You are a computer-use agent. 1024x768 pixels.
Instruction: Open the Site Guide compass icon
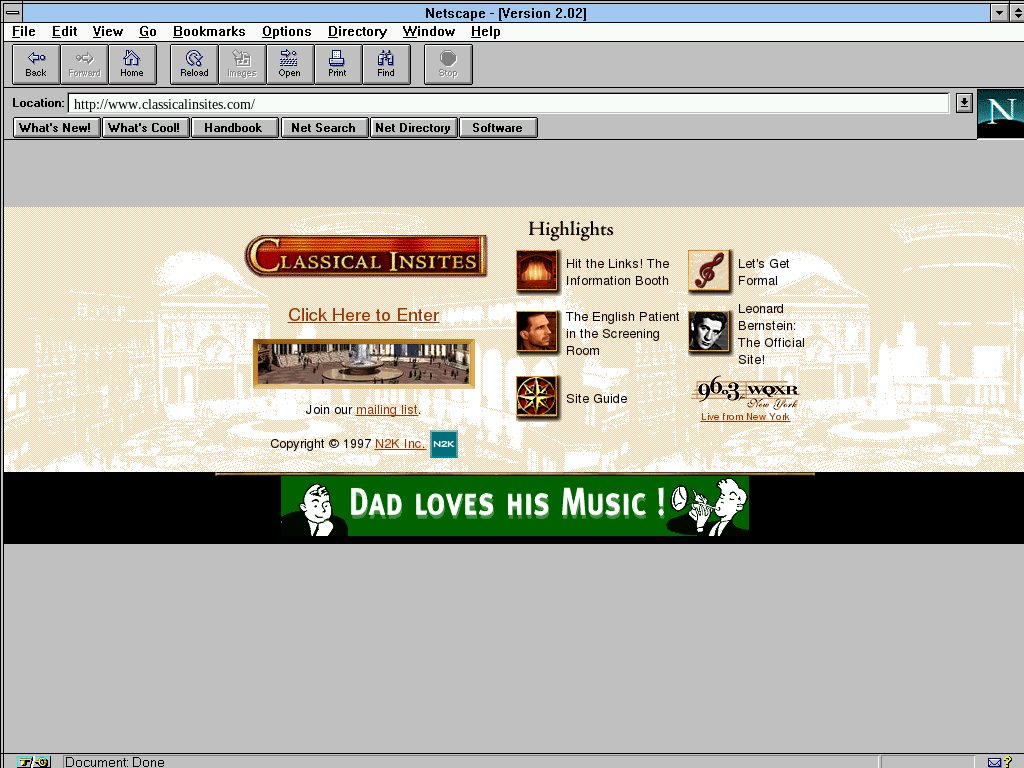pyautogui.click(x=537, y=398)
